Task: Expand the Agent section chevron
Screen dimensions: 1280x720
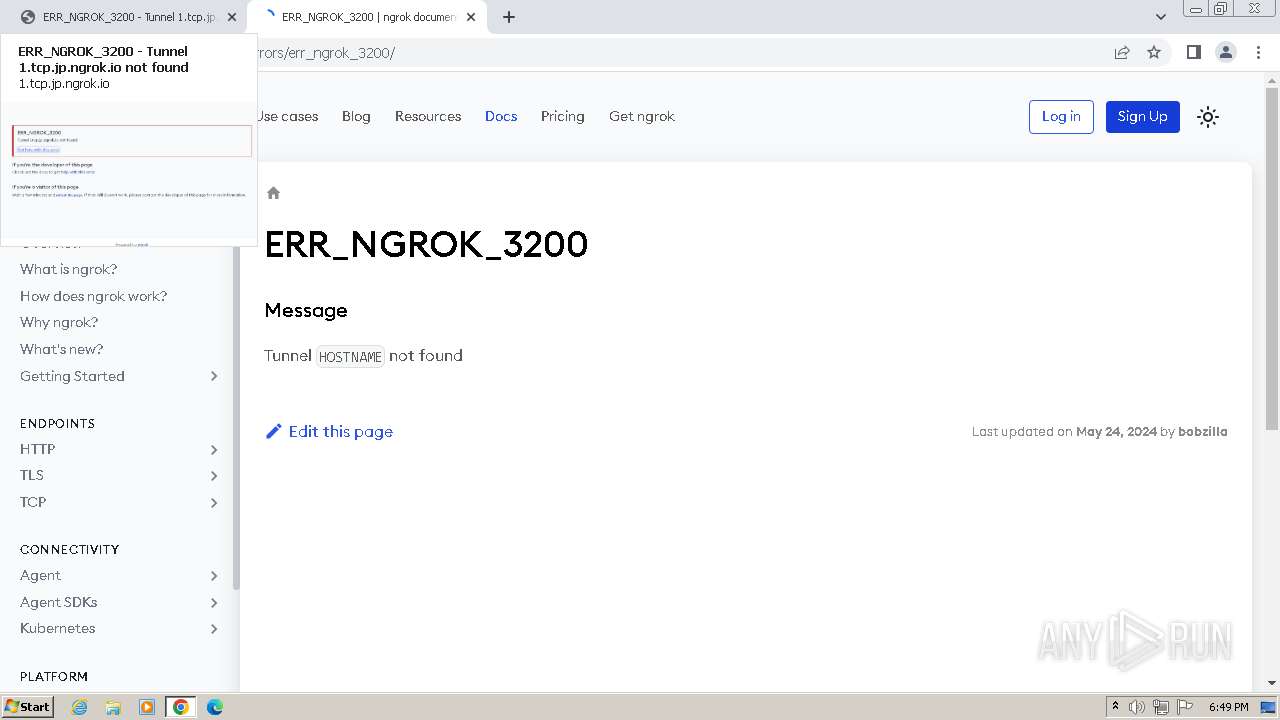Action: click(x=214, y=575)
